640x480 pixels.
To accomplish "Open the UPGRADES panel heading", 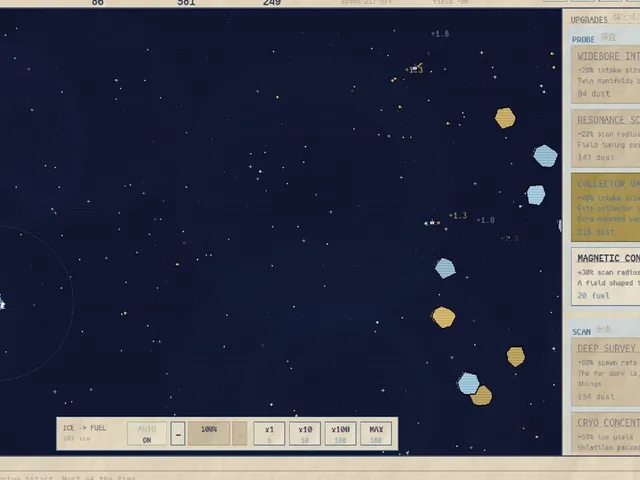I will pos(589,20).
